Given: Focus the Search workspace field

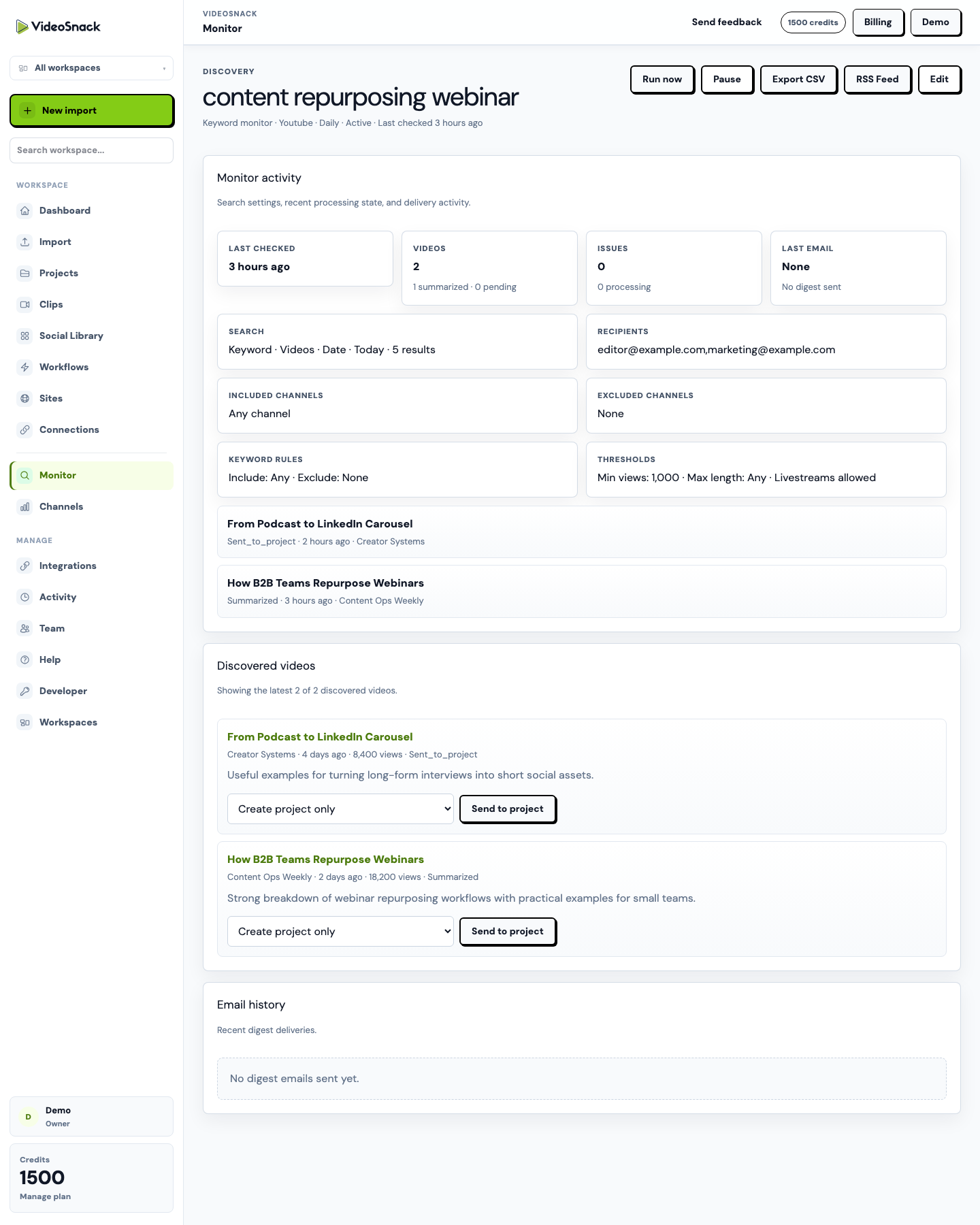Looking at the screenshot, I should [x=91, y=150].
